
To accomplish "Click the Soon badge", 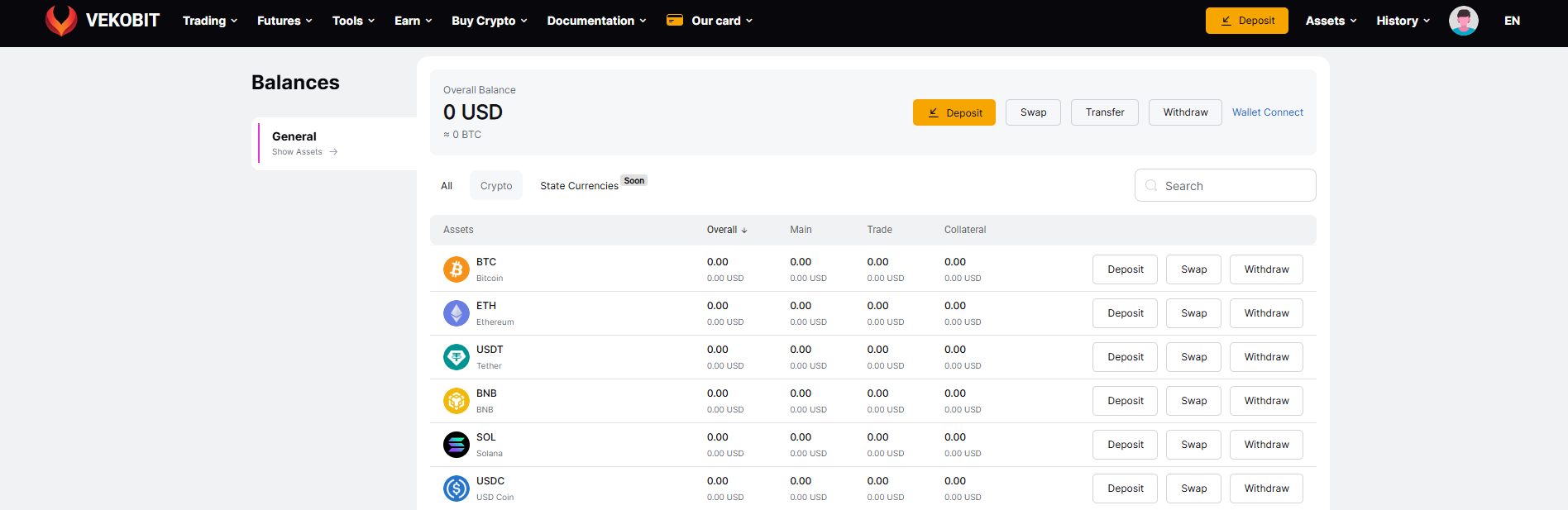I will [634, 181].
